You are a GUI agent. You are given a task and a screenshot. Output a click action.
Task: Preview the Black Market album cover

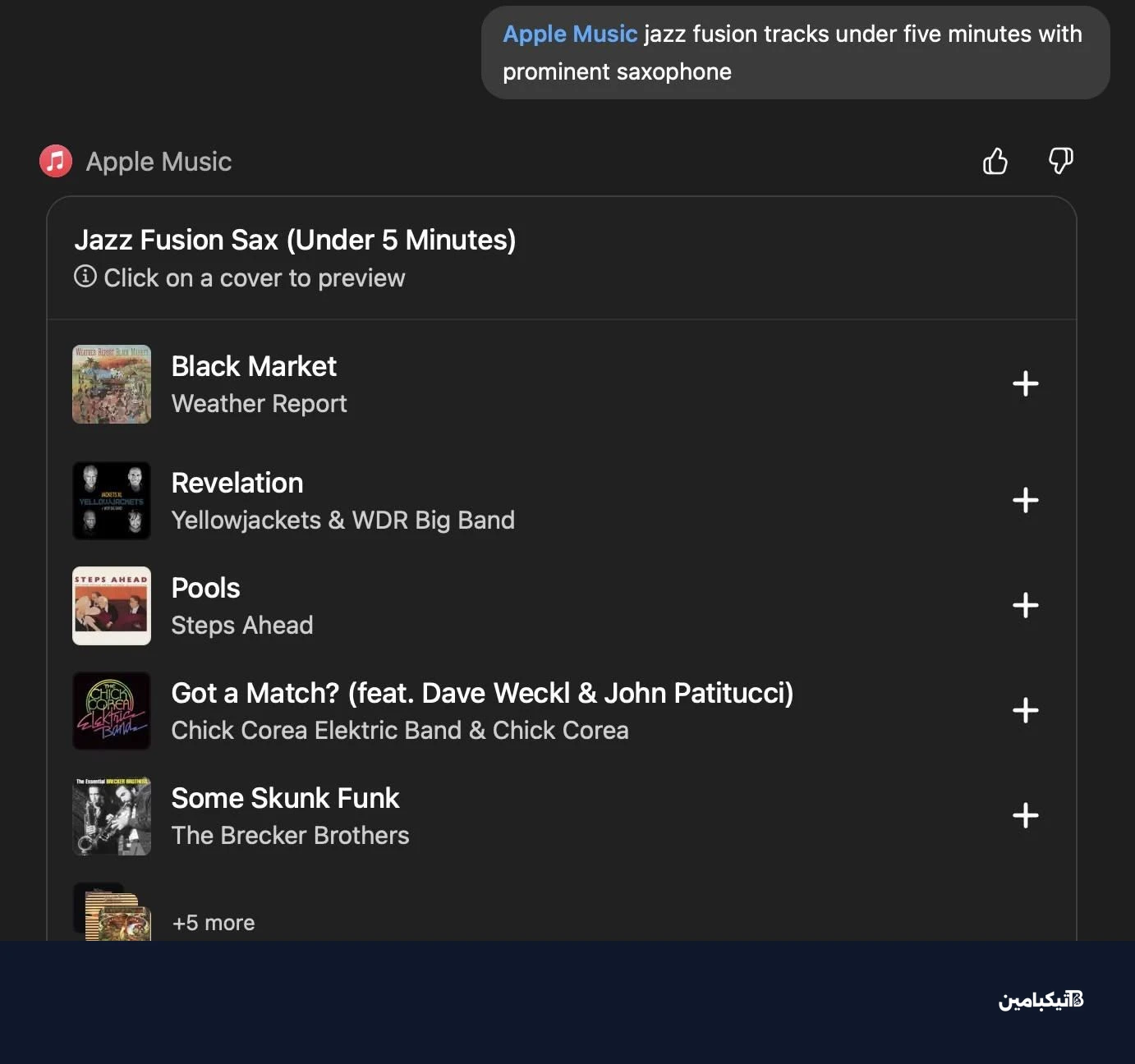112,384
